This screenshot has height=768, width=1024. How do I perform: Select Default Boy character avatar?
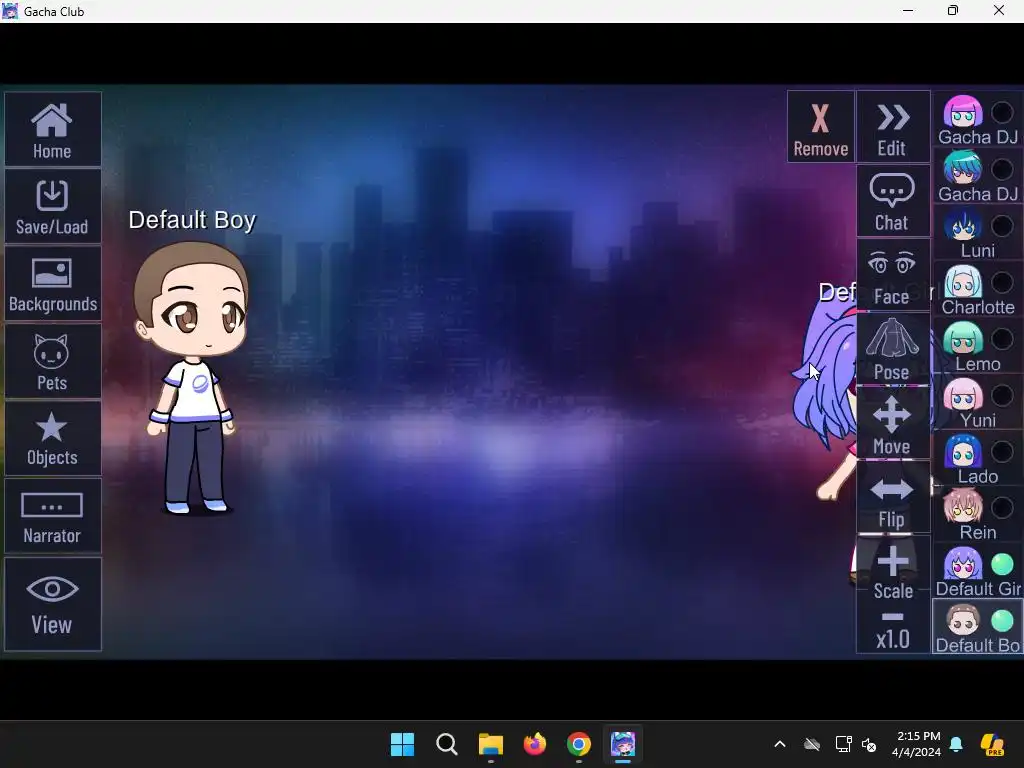[963, 620]
